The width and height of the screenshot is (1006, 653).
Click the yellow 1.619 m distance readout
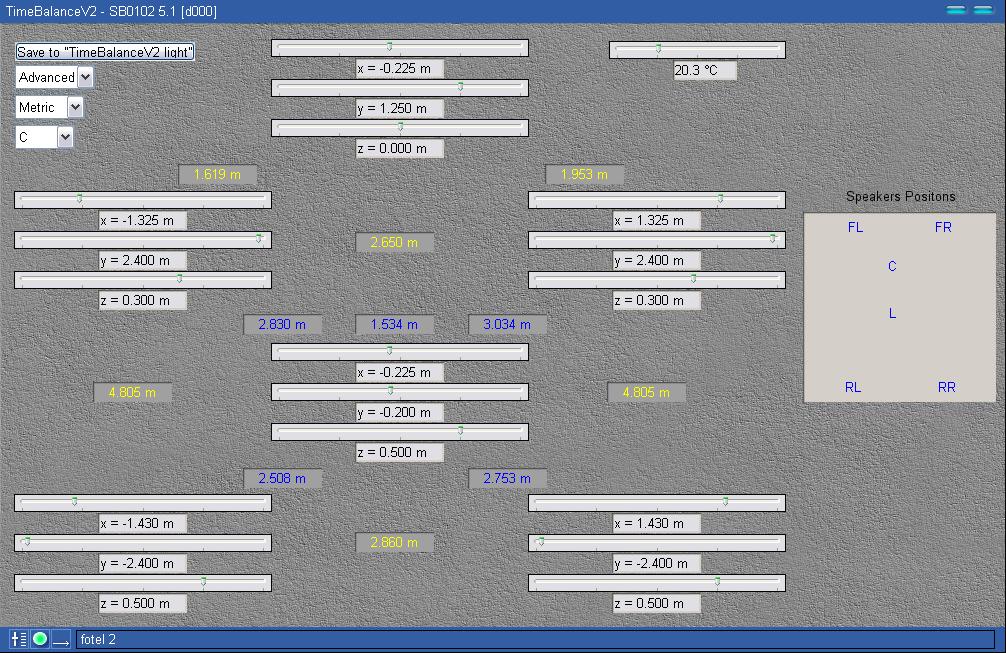217,174
